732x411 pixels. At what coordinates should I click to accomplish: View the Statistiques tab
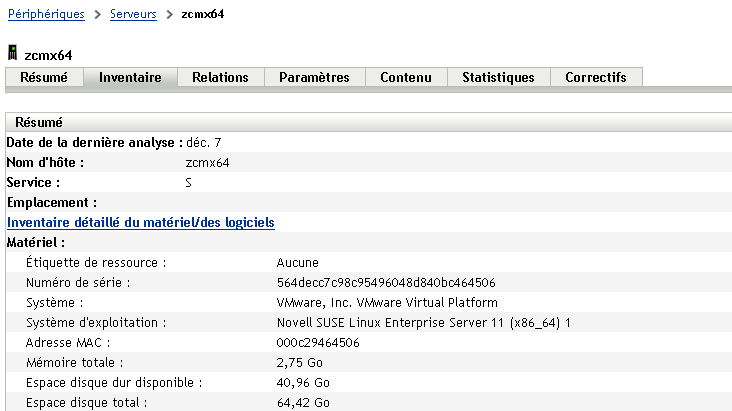[x=498, y=77]
